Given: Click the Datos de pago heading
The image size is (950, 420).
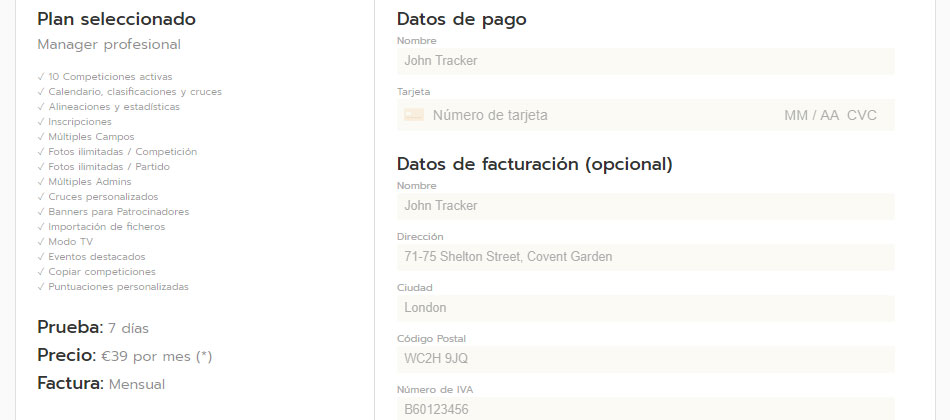Looking at the screenshot, I should pyautogui.click(x=461, y=18).
